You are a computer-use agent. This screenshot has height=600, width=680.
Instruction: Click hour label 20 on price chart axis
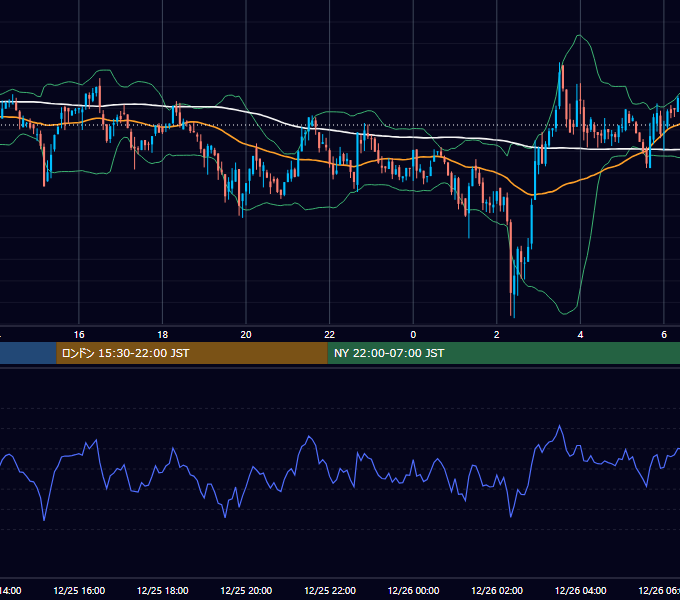pos(246,335)
